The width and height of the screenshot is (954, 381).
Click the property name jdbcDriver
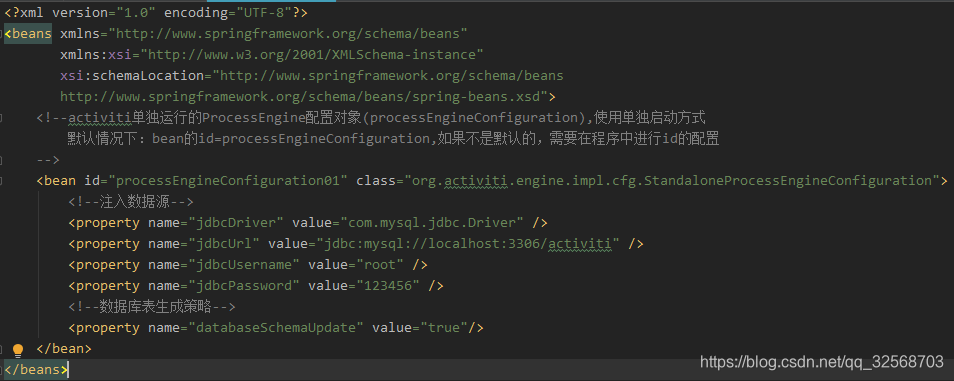[x=235, y=223]
